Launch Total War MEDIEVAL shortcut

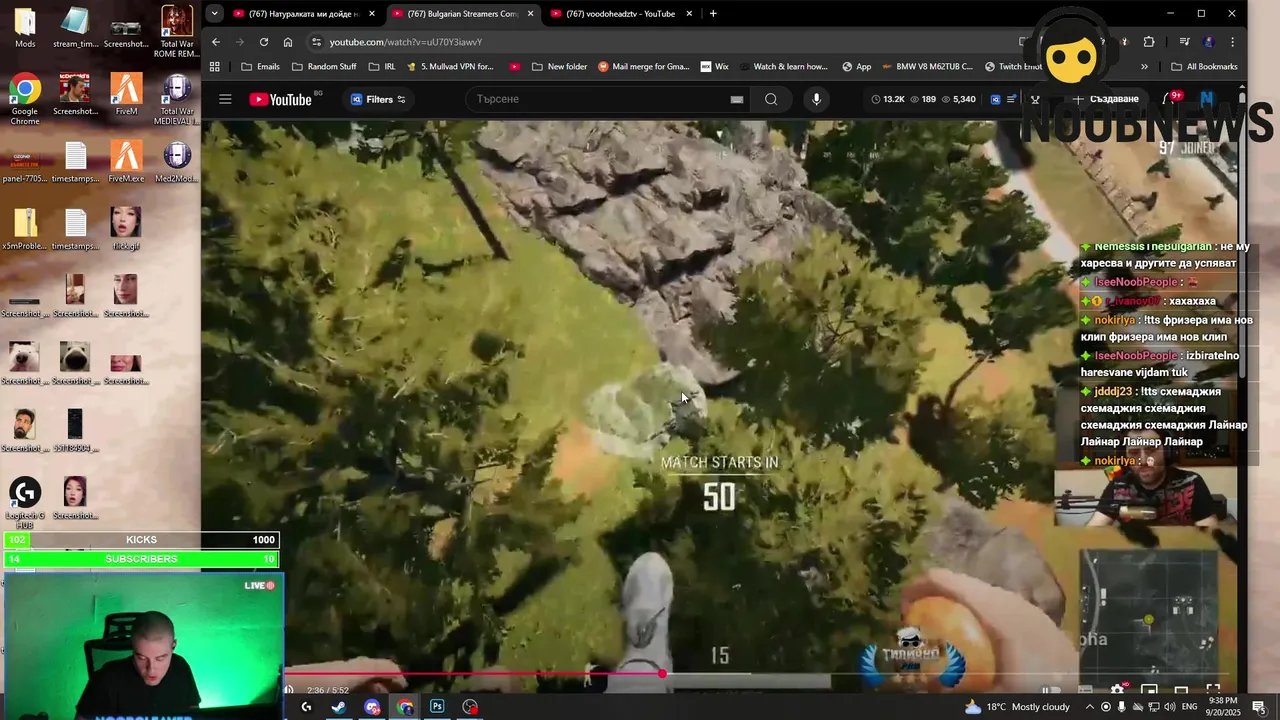pyautogui.click(x=177, y=98)
